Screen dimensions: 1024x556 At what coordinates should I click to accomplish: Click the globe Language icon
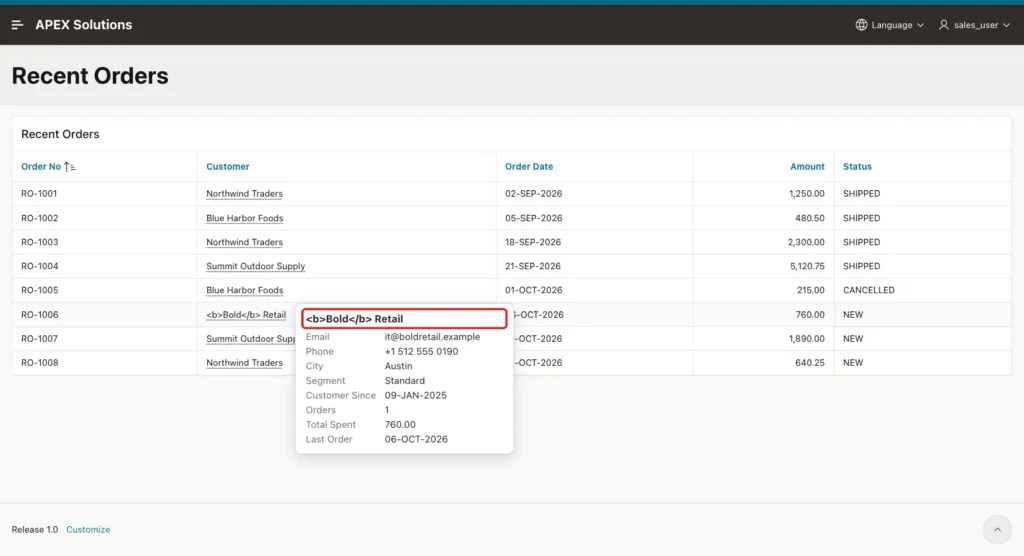[861, 25]
